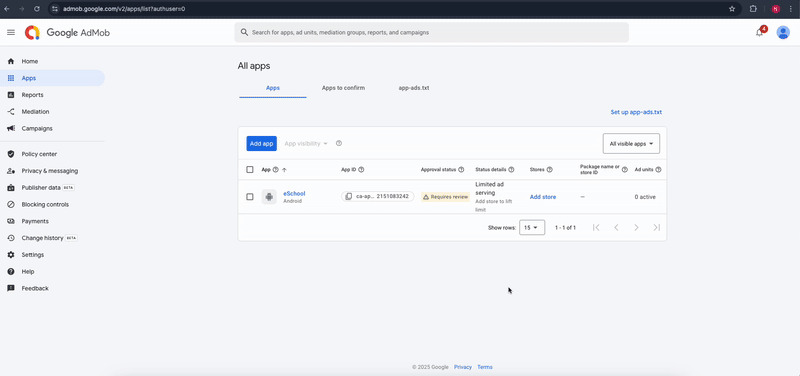Switch to the Apps to confirm tab

[x=343, y=88]
